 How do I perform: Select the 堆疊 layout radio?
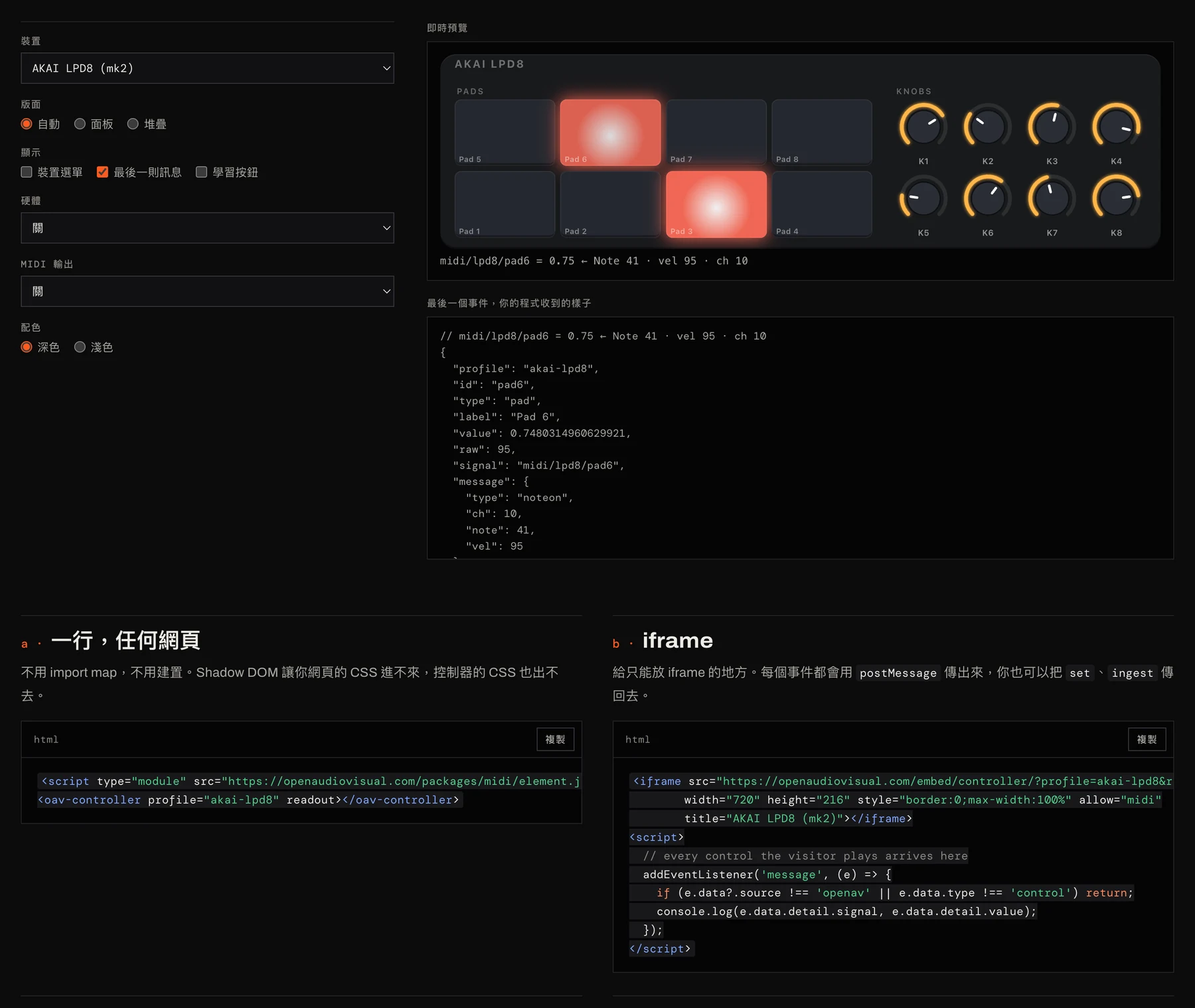point(133,124)
